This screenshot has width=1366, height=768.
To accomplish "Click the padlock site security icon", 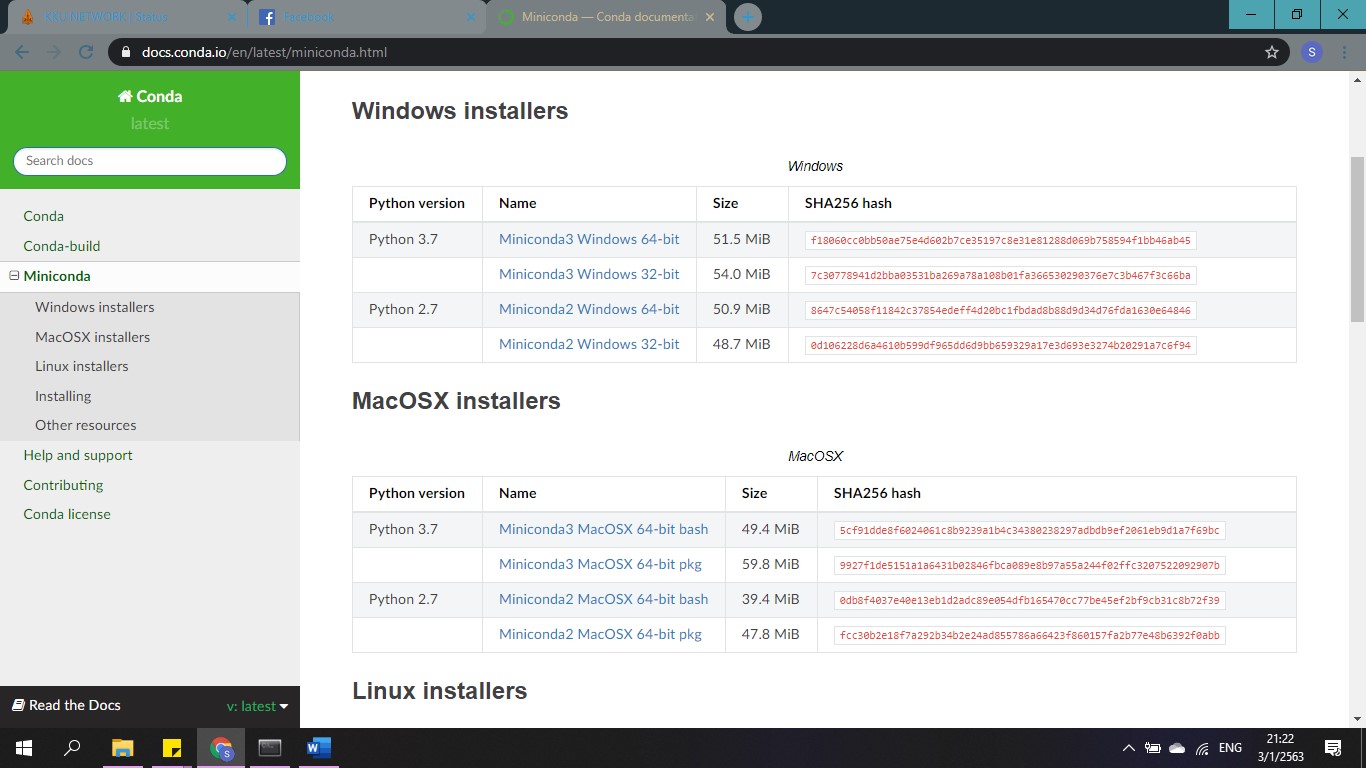I will pyautogui.click(x=126, y=52).
